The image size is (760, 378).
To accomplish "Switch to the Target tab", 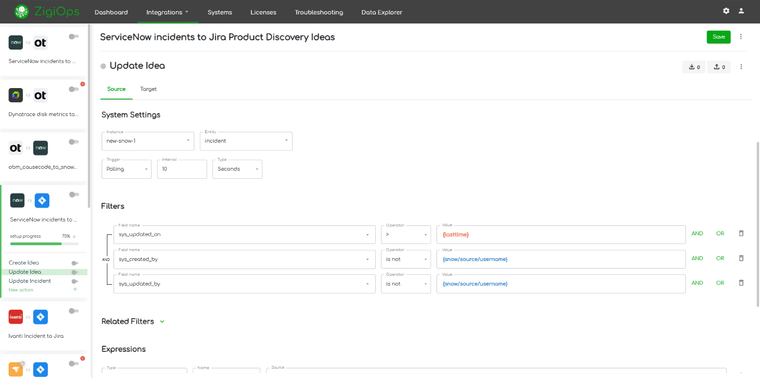I will click(148, 89).
